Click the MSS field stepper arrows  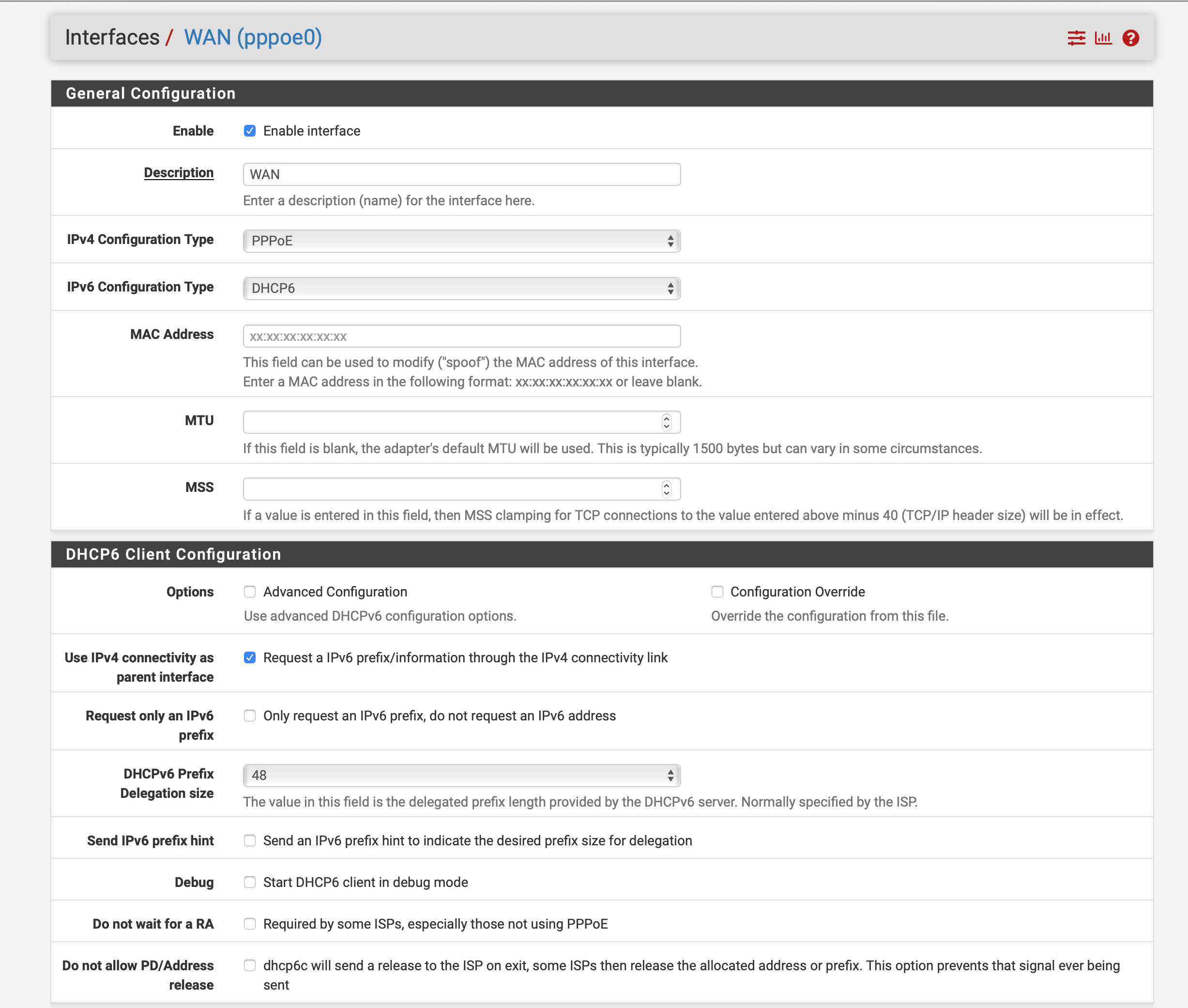pos(666,489)
